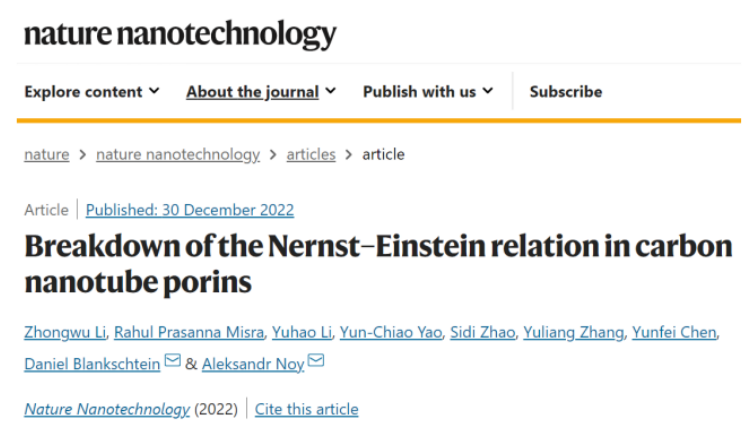The width and height of the screenshot is (745, 443).
Task: Navigate to articles breadcrumb
Action: click(311, 154)
